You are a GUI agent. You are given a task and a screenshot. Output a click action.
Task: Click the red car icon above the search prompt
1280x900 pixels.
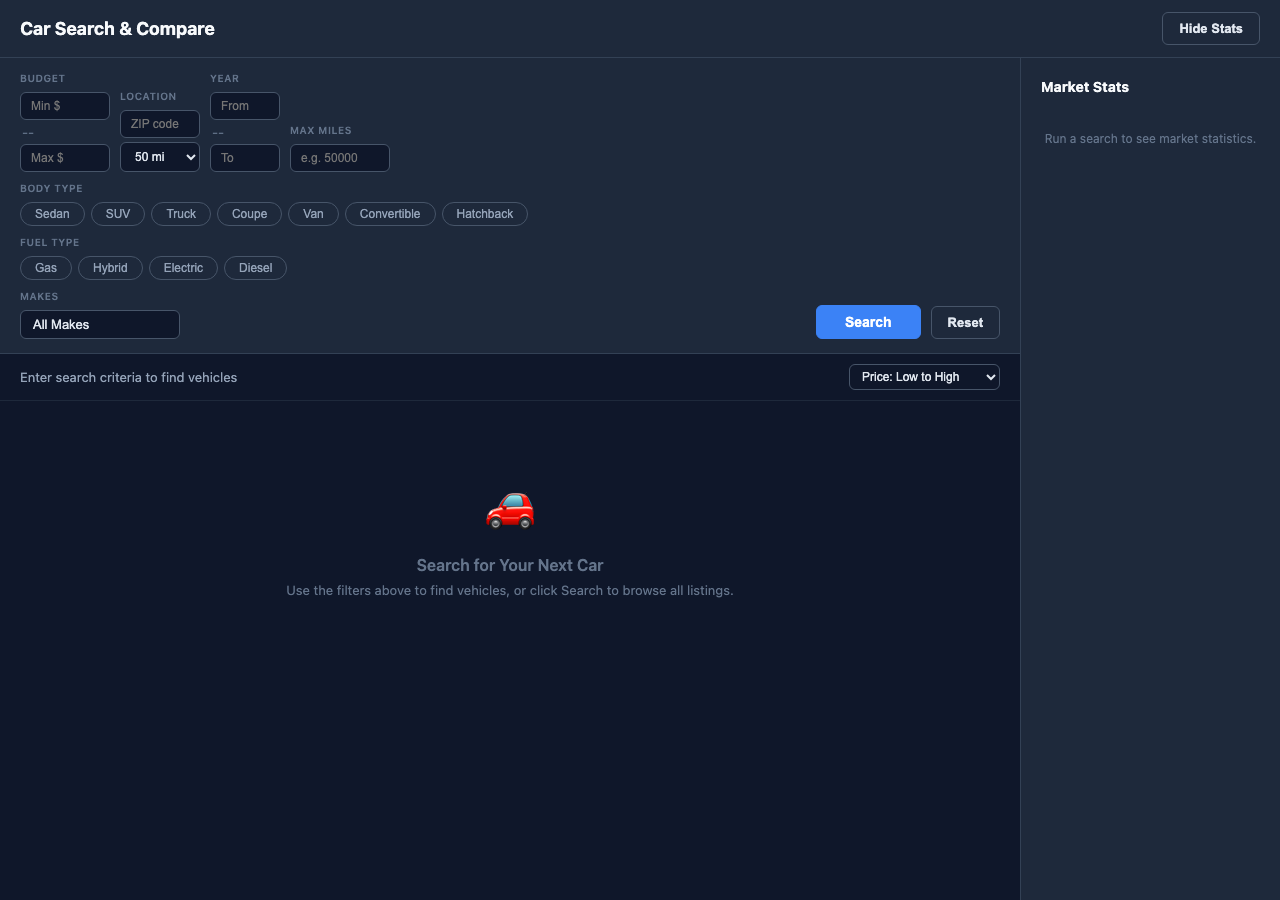(510, 510)
